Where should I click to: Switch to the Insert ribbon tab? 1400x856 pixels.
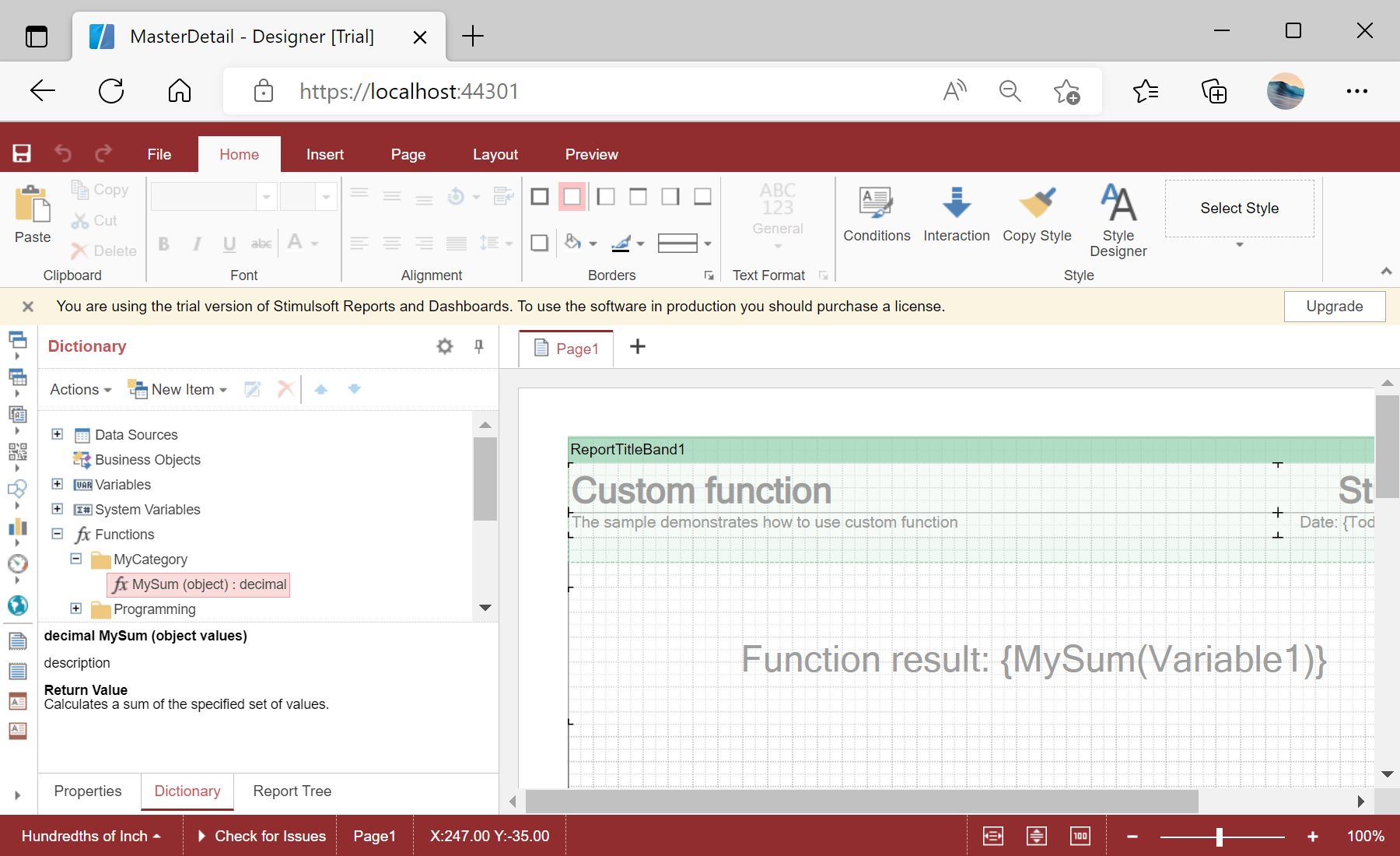click(x=324, y=154)
